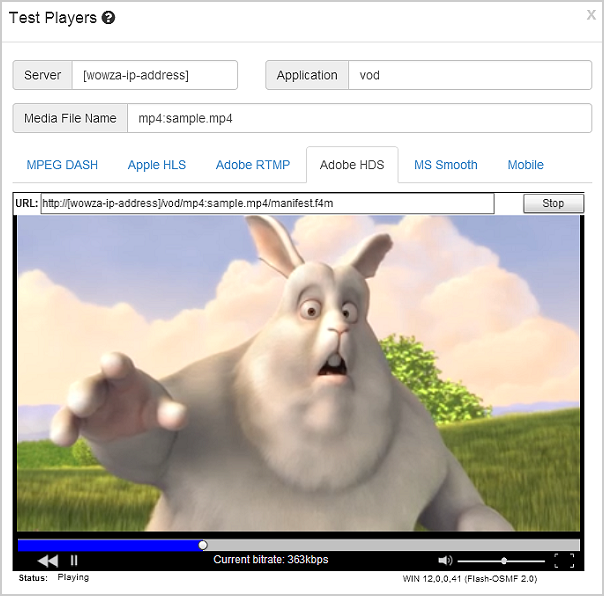This screenshot has height=596, width=604.
Task: Click the 'Media File Name' label
Action: point(70,118)
